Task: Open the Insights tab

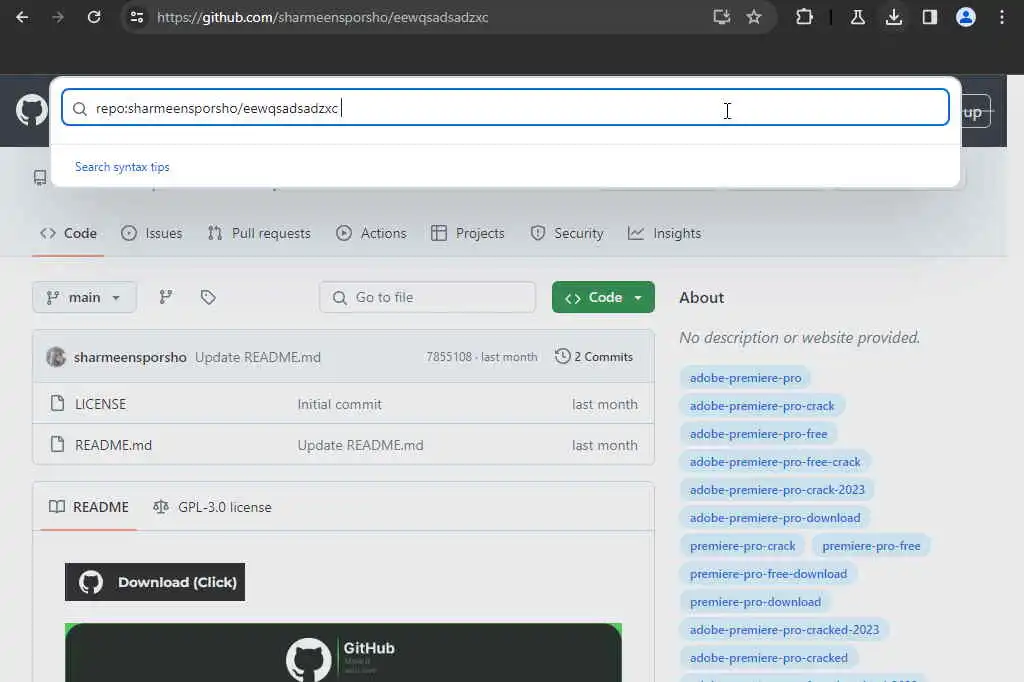Action: [x=664, y=233]
